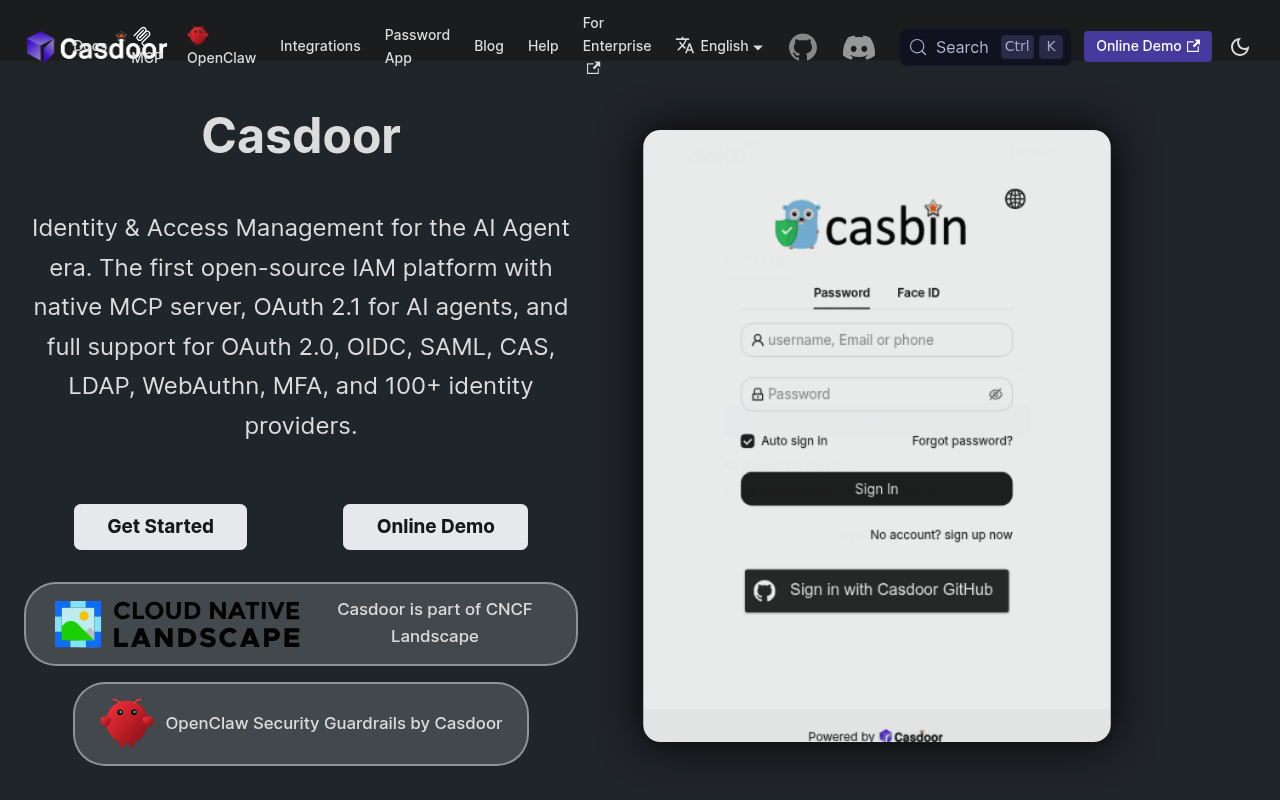The image size is (1280, 800).
Task: Open the Integrations menu item
Action: (x=320, y=46)
